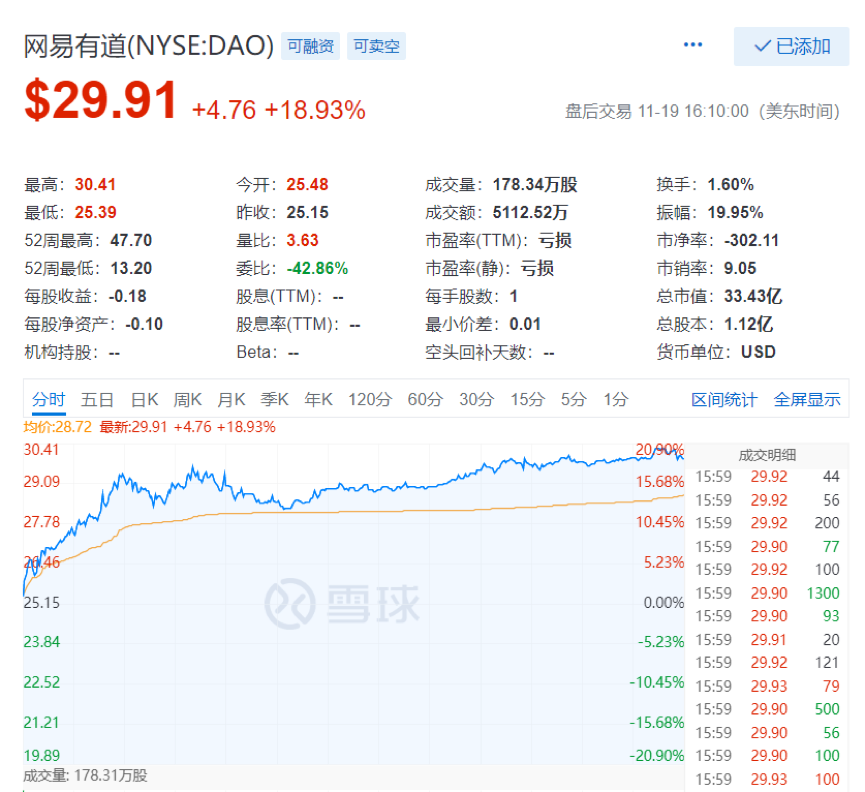This screenshot has width=865, height=792.
Task: Select the 分时 chart tab
Action: (x=49, y=399)
